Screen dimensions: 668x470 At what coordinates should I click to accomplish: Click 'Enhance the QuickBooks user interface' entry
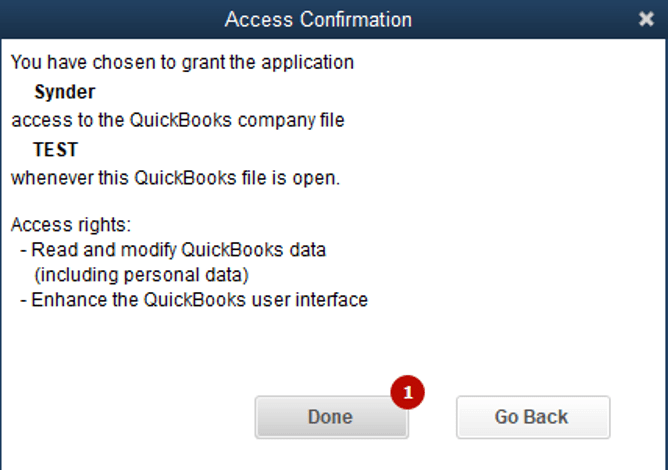199,300
